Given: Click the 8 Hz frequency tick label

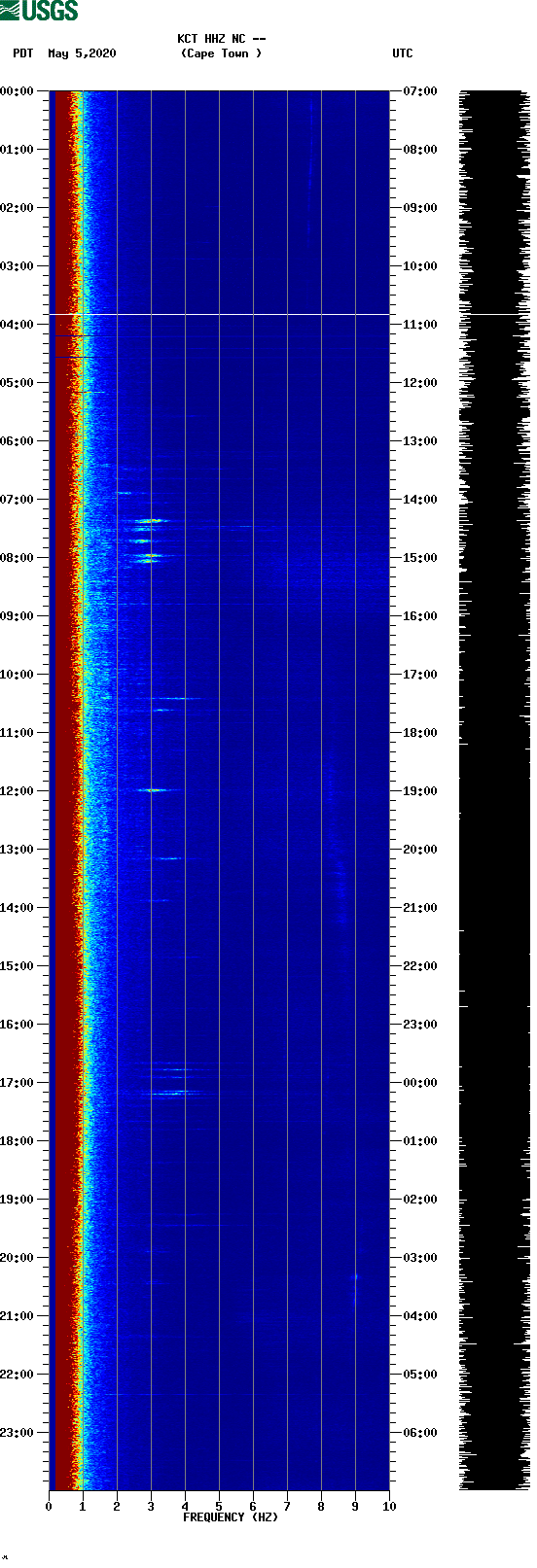Looking at the screenshot, I should tap(321, 1507).
